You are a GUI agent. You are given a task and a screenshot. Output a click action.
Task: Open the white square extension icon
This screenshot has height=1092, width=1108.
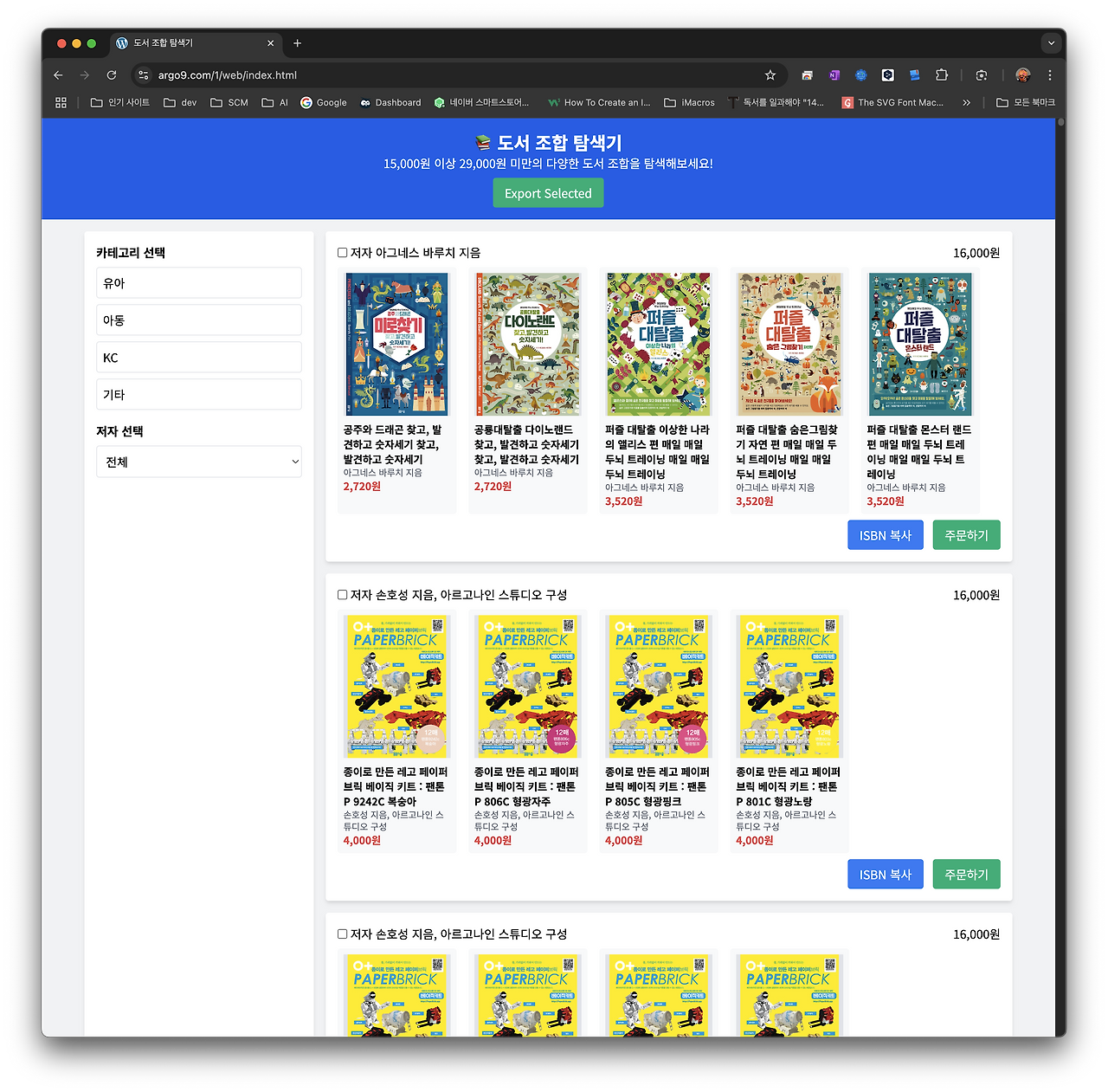[888, 75]
